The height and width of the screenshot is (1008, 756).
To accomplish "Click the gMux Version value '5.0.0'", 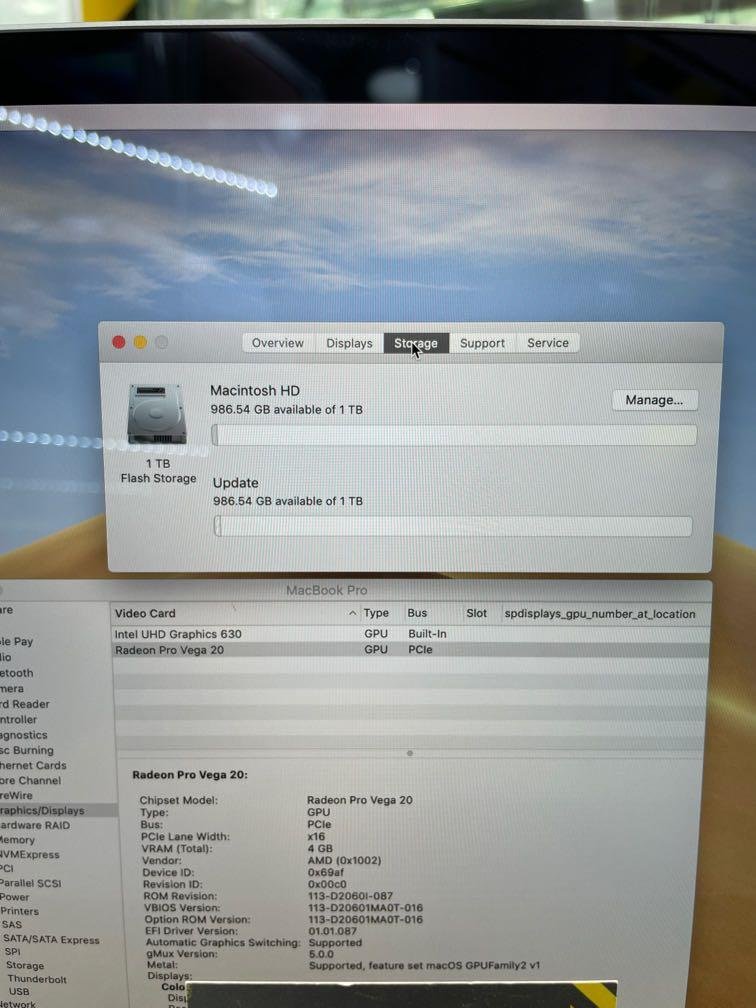I will click(x=321, y=954).
